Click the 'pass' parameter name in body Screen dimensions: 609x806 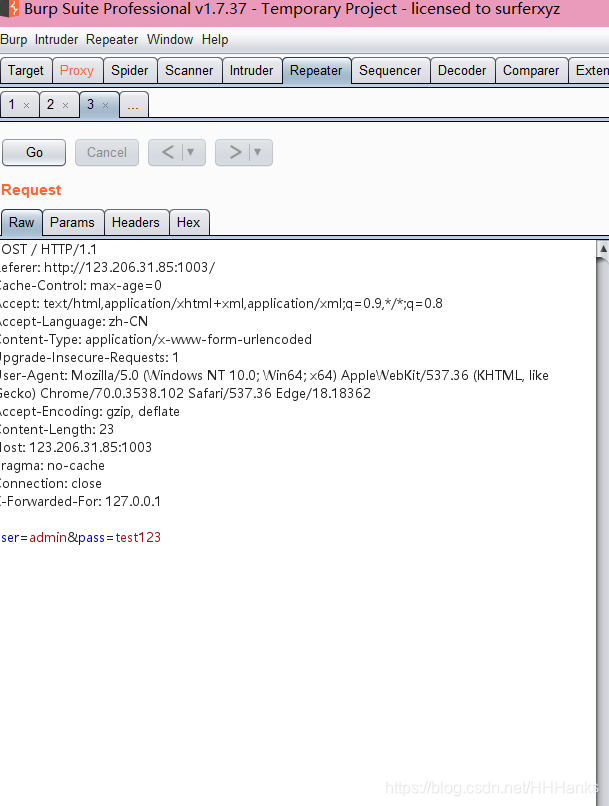coord(91,538)
